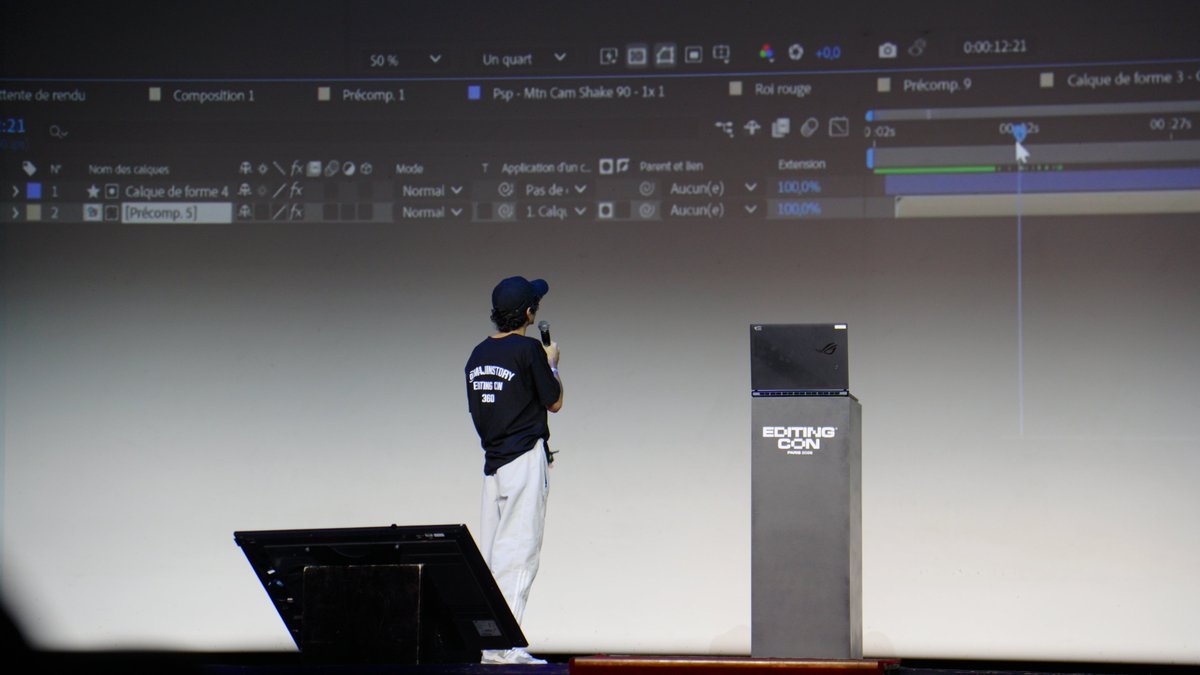This screenshot has width=1200, height=675.
Task: Click show snapshot icon
Action: pyautogui.click(x=917, y=48)
